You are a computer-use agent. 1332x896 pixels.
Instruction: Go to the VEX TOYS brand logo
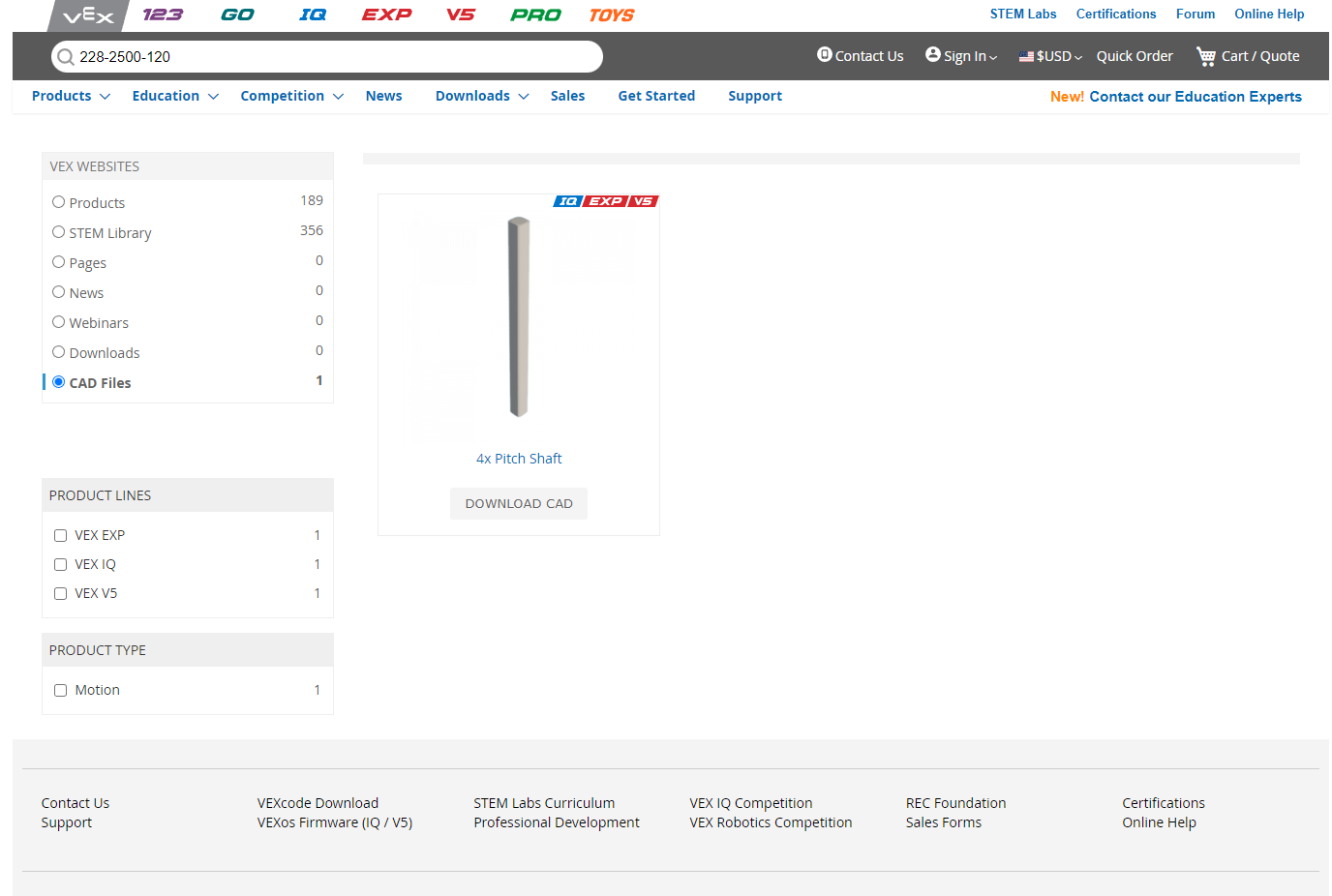(612, 15)
